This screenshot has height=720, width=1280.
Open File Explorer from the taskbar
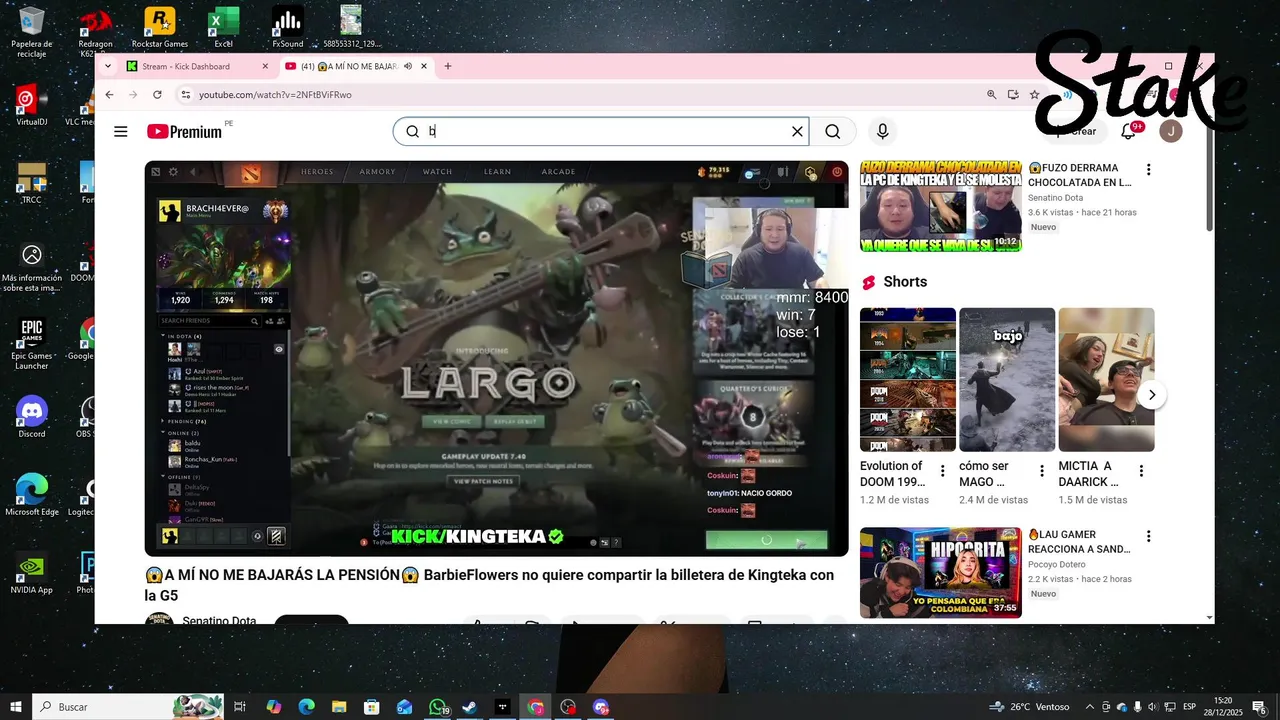click(339, 707)
